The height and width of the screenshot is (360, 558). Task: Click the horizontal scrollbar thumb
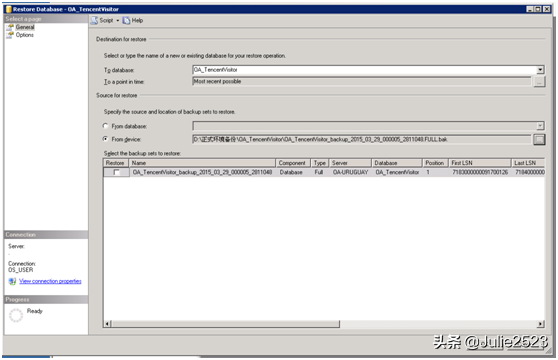pos(226,324)
